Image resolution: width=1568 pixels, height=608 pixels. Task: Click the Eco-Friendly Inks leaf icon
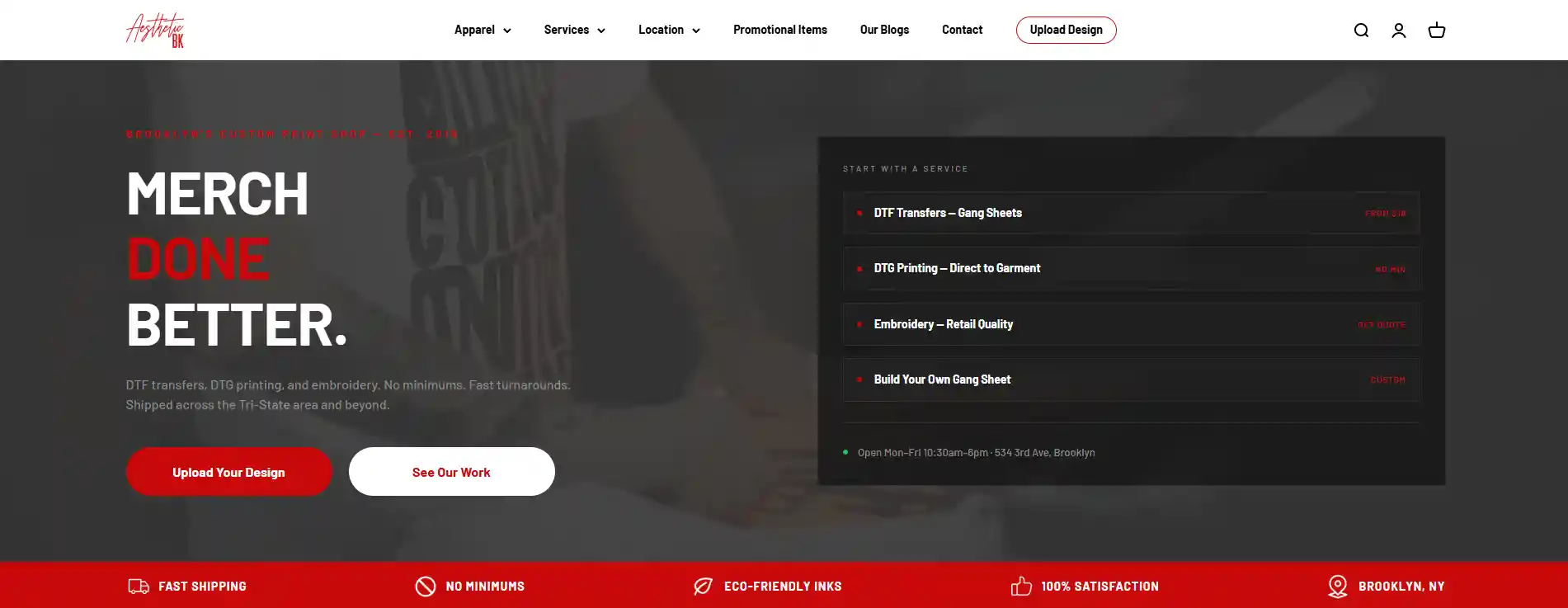click(x=703, y=587)
